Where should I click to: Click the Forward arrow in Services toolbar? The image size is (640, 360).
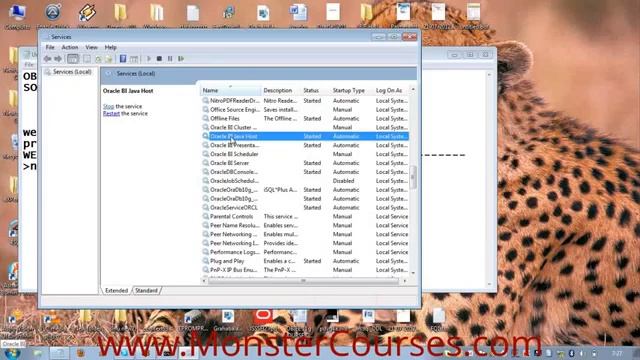[58, 59]
